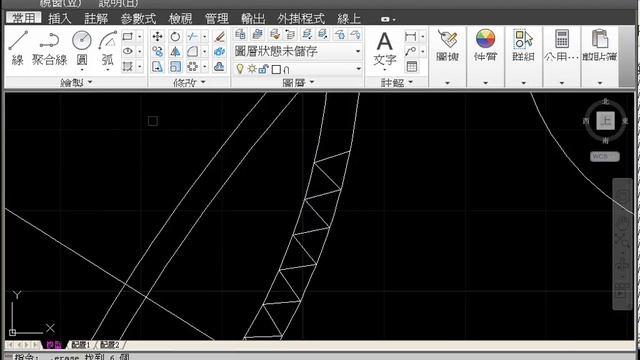Open rectangle tool dropdown arrow
640x360 pixels.
pos(140,36)
